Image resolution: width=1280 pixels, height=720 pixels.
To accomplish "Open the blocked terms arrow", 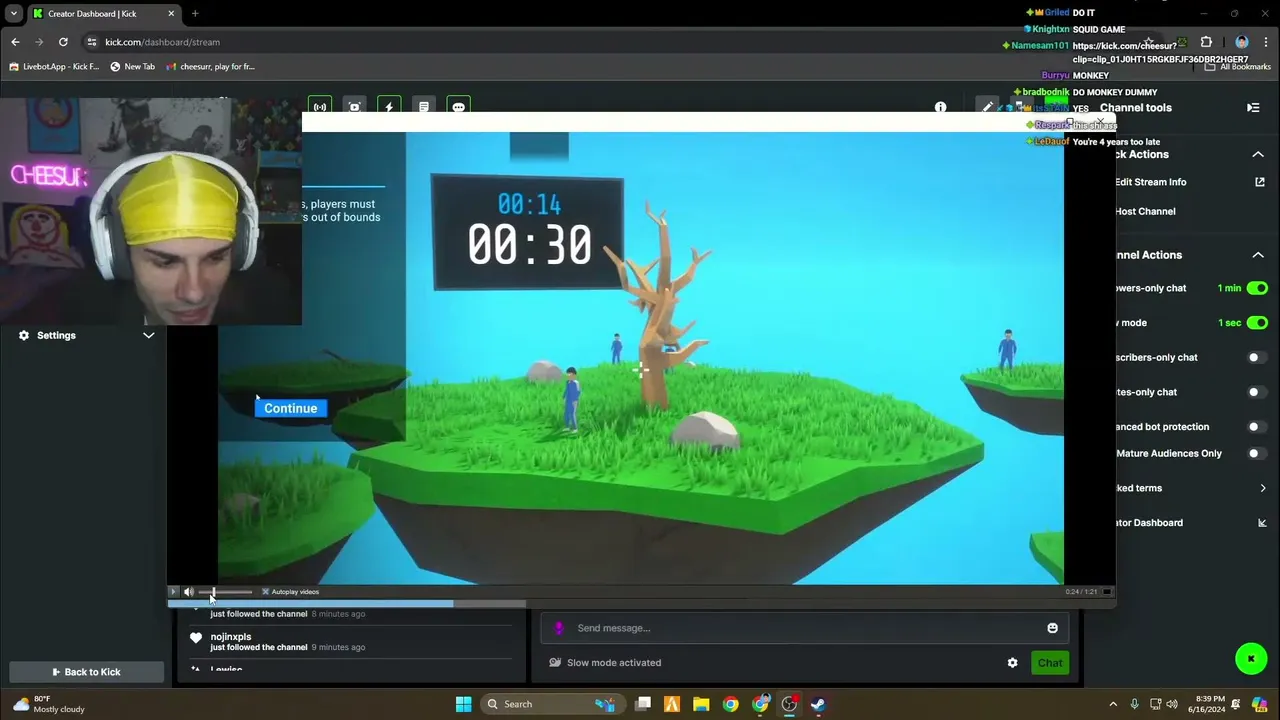I will pyautogui.click(x=1262, y=488).
